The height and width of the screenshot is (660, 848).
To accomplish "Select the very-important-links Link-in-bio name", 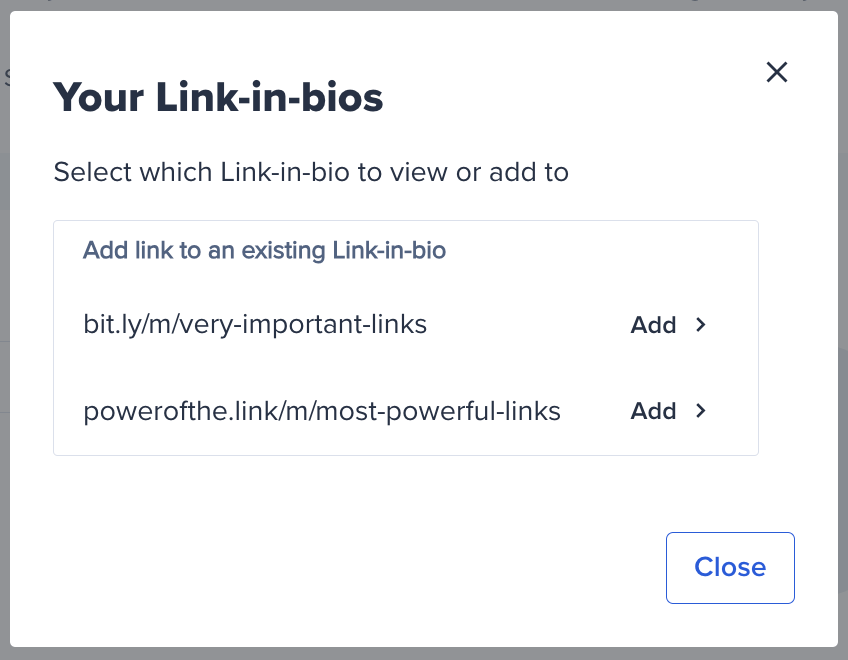I will (255, 324).
